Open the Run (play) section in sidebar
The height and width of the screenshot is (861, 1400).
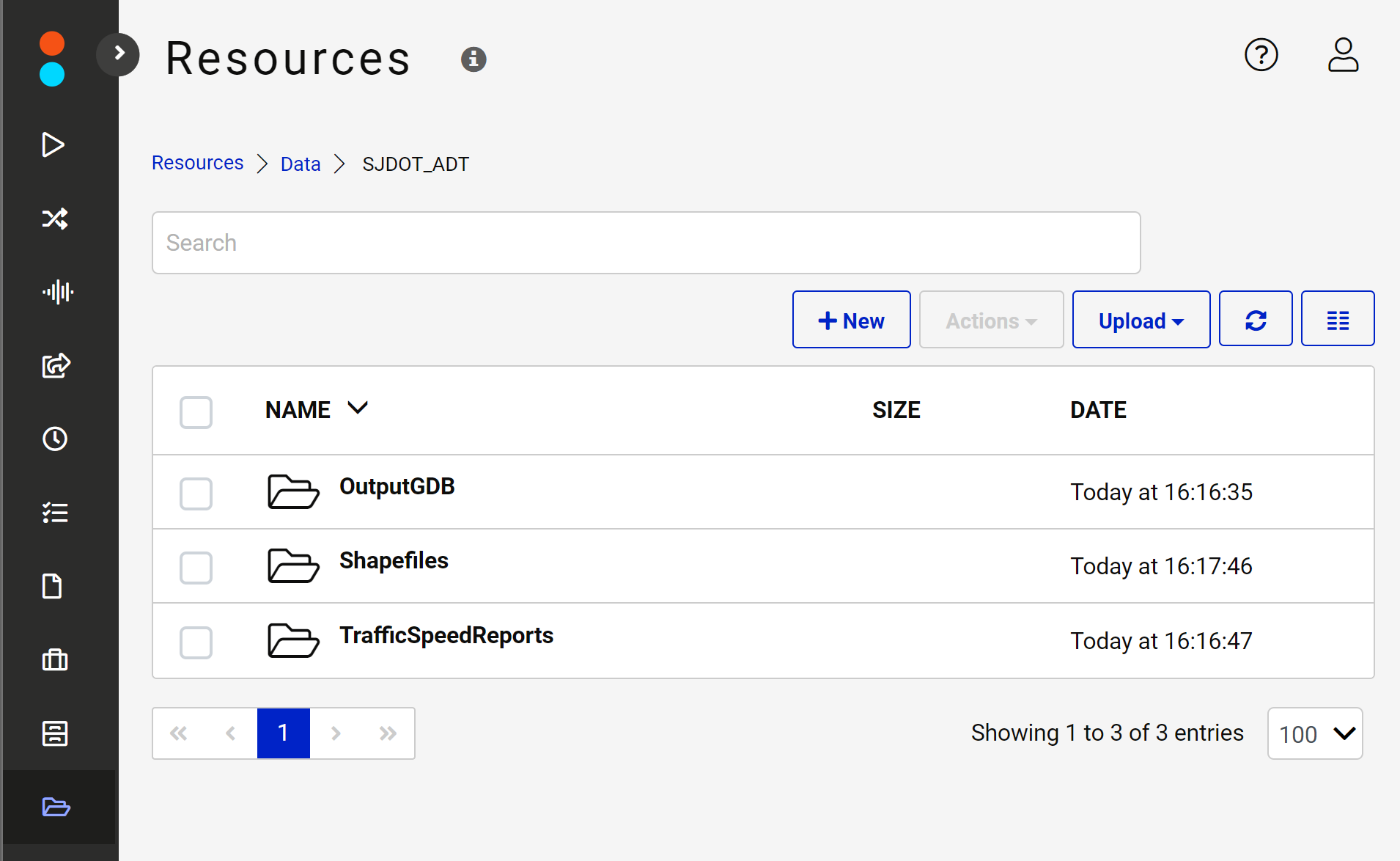pos(53,144)
